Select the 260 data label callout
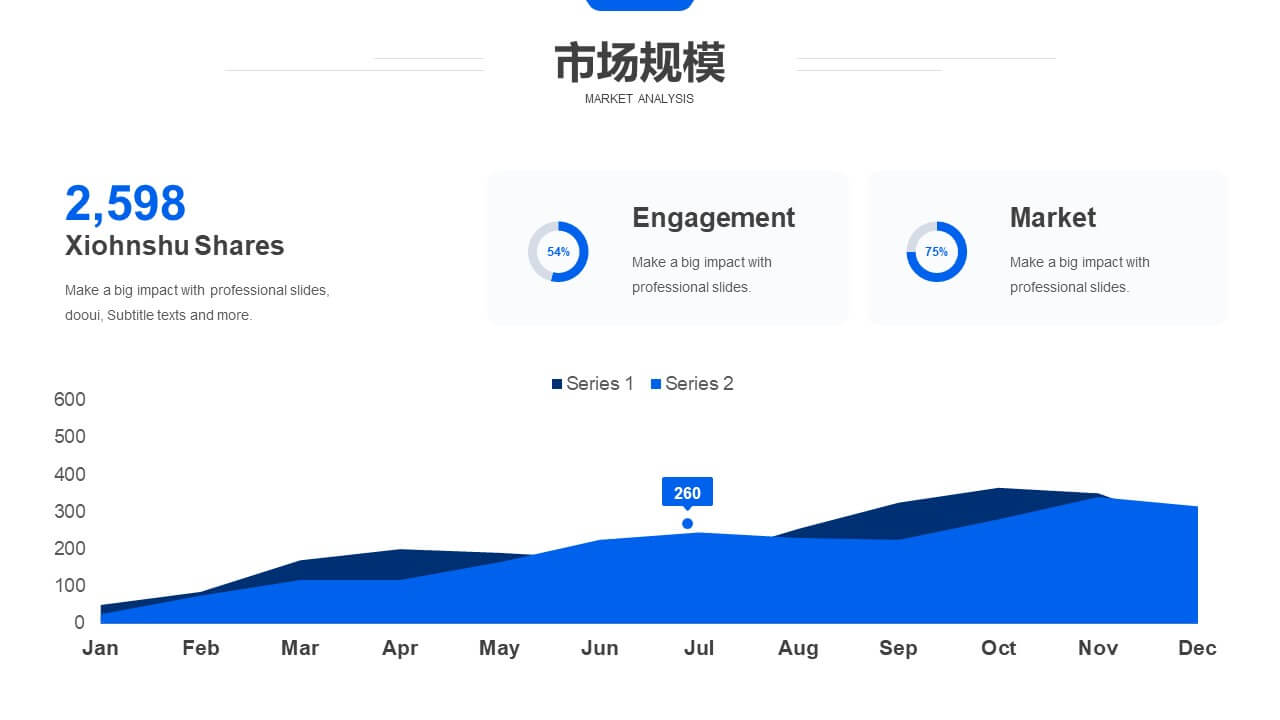Image resolution: width=1280 pixels, height=720 pixels. pos(687,493)
